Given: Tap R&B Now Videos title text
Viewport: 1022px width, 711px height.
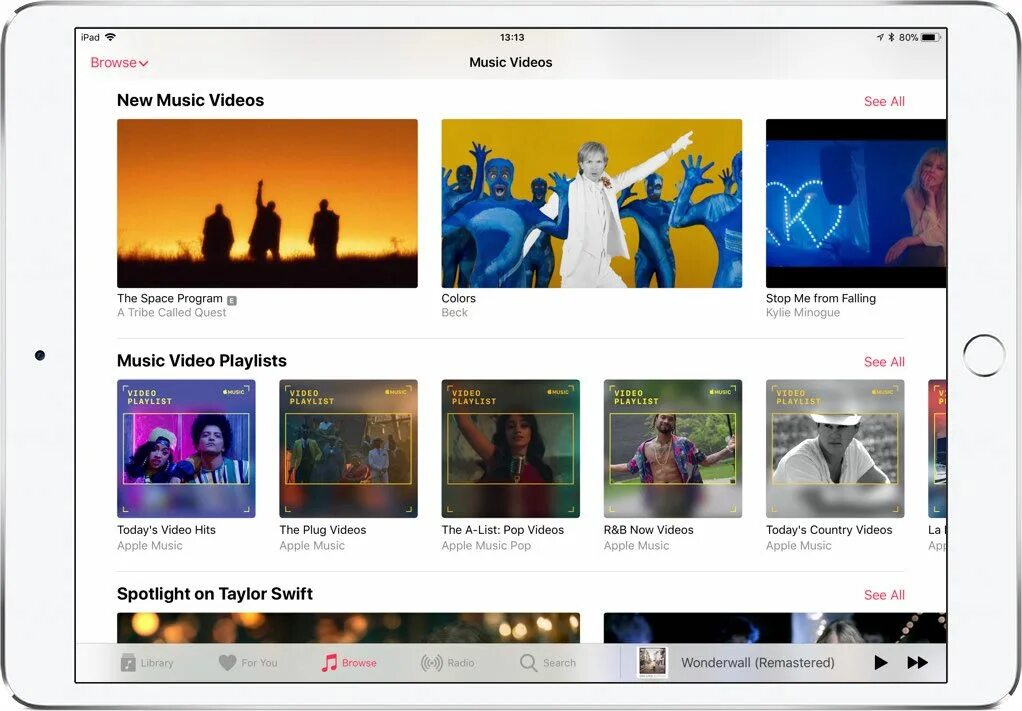Looking at the screenshot, I should (x=649, y=530).
